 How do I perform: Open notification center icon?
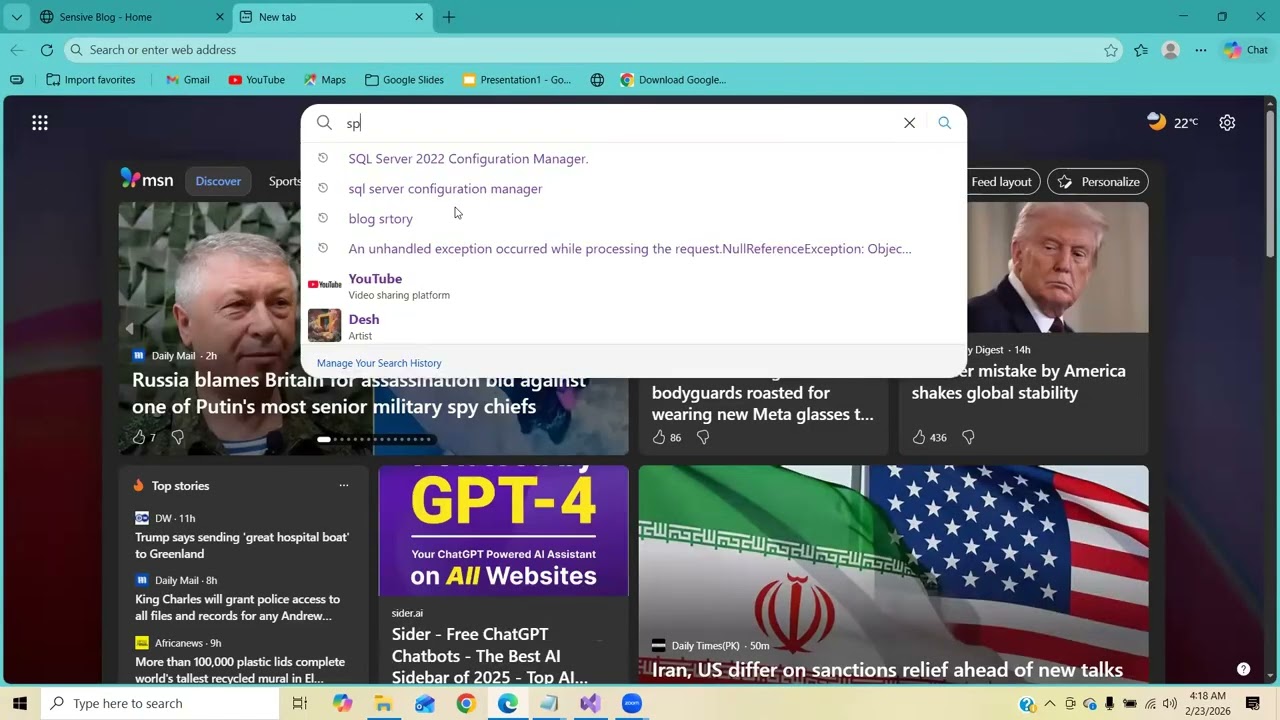1253,703
